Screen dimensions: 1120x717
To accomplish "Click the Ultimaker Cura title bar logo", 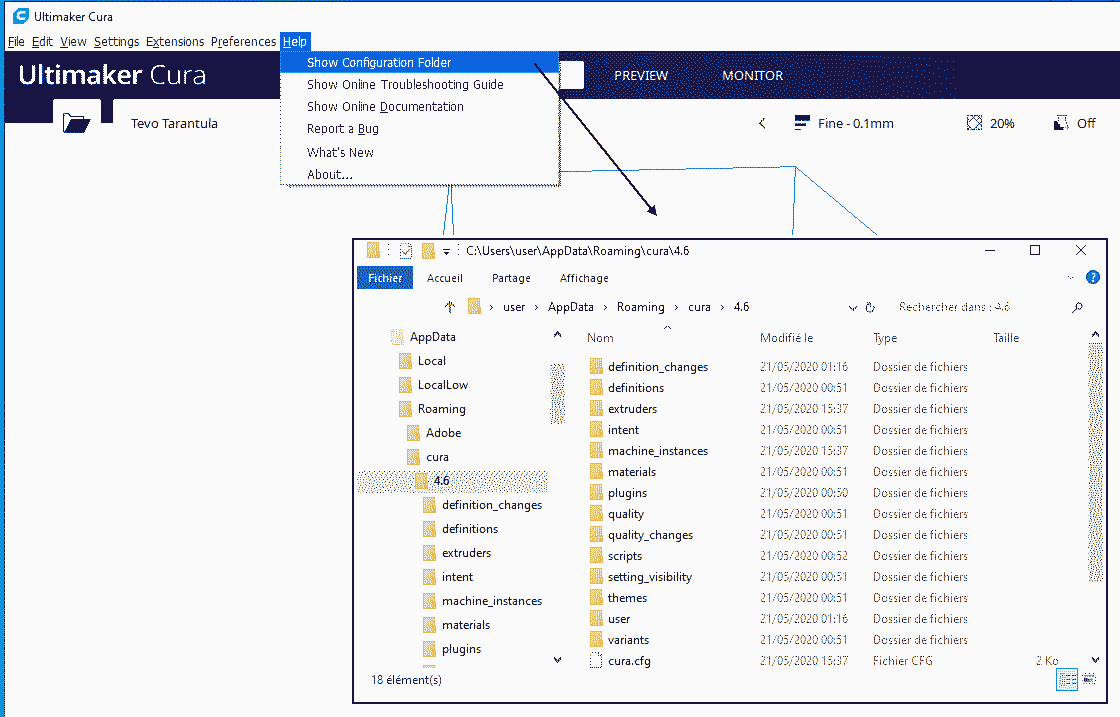I will 21,16.
